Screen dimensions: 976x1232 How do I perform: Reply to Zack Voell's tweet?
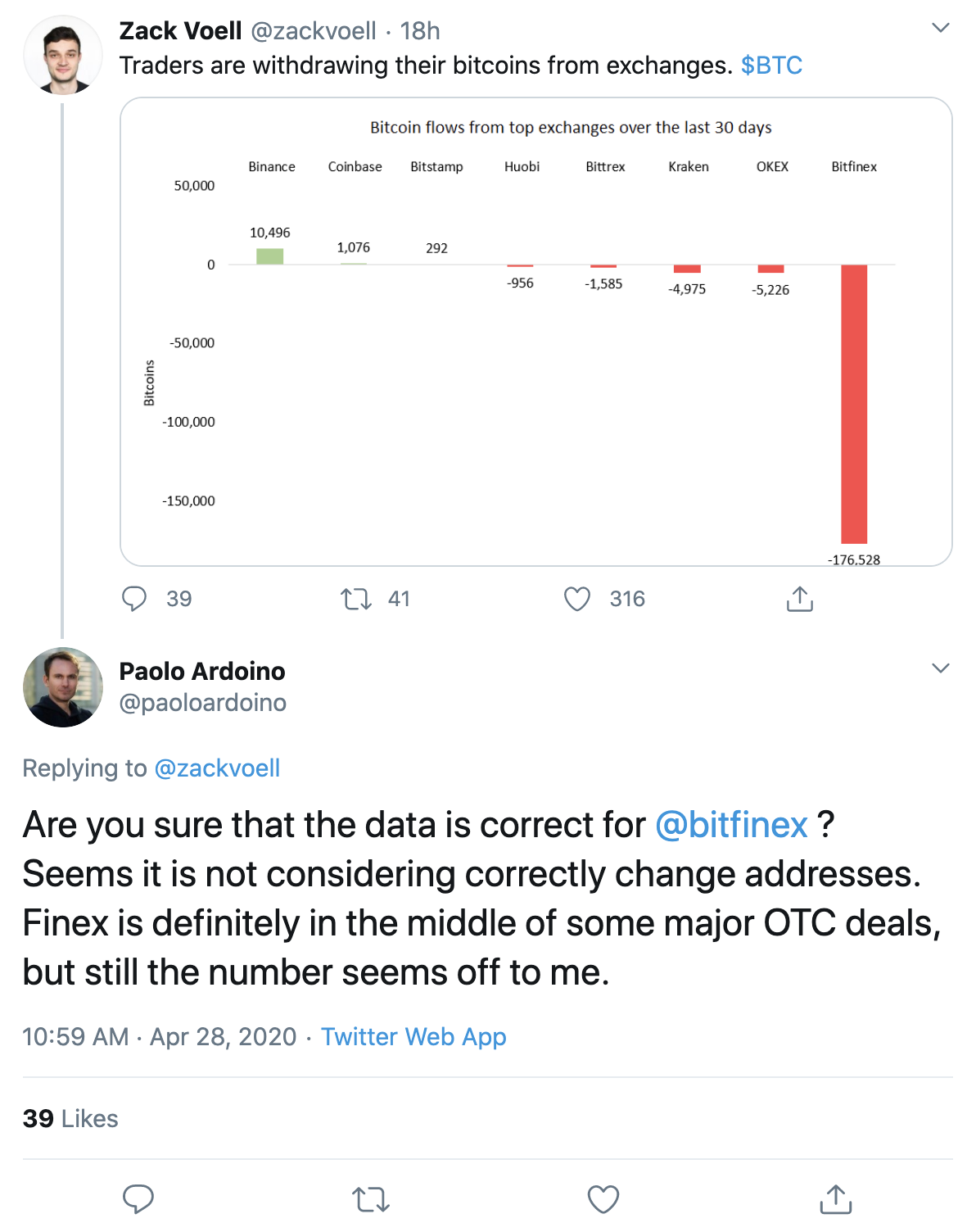(134, 599)
